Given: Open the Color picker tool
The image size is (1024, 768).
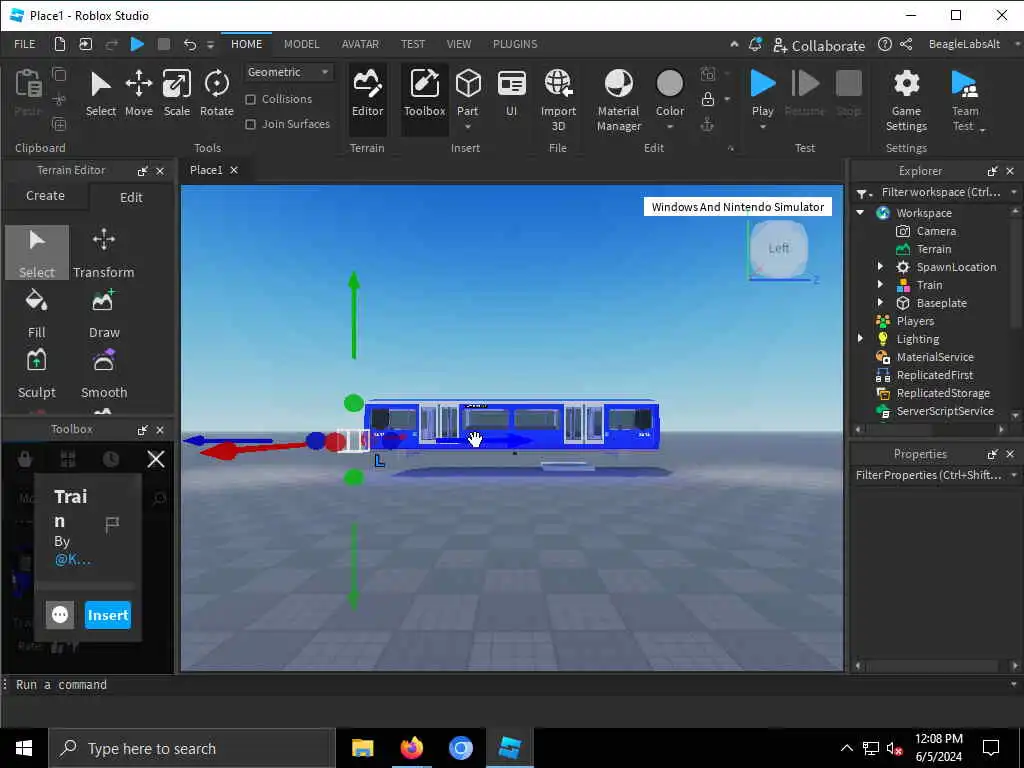Looking at the screenshot, I should [x=669, y=93].
